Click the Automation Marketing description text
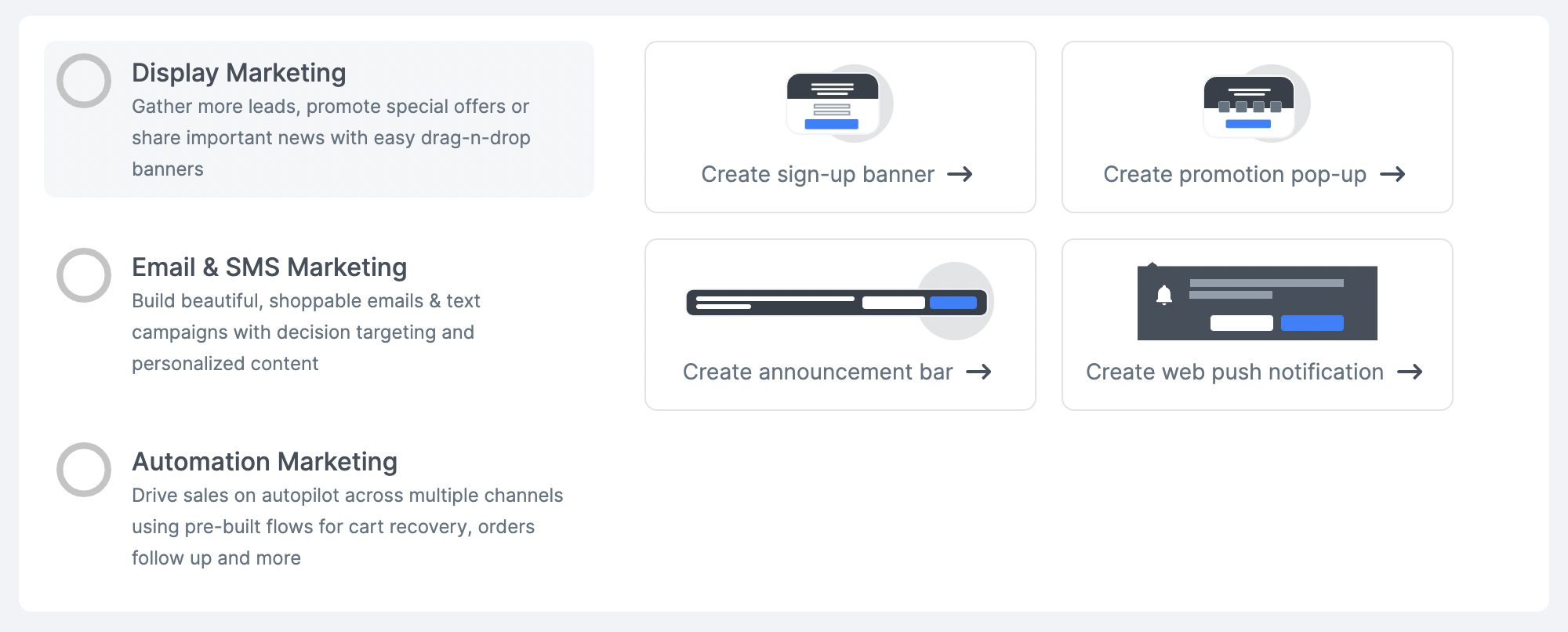 (347, 527)
